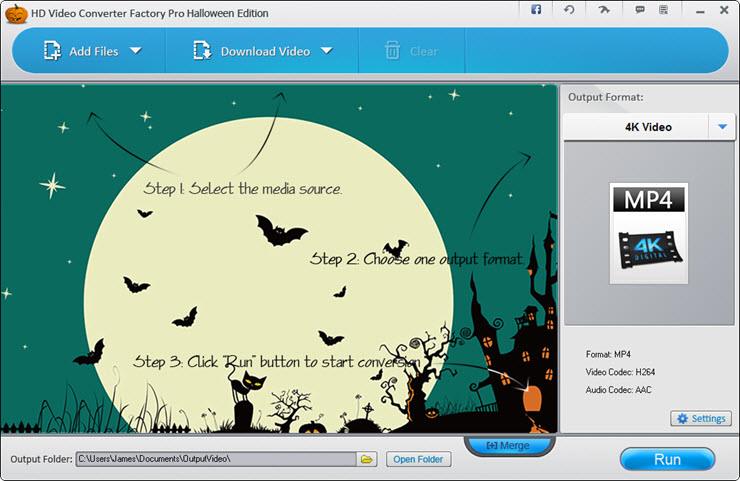This screenshot has width=740, height=481.
Task: Expand the output format arrow button
Action: [722, 127]
